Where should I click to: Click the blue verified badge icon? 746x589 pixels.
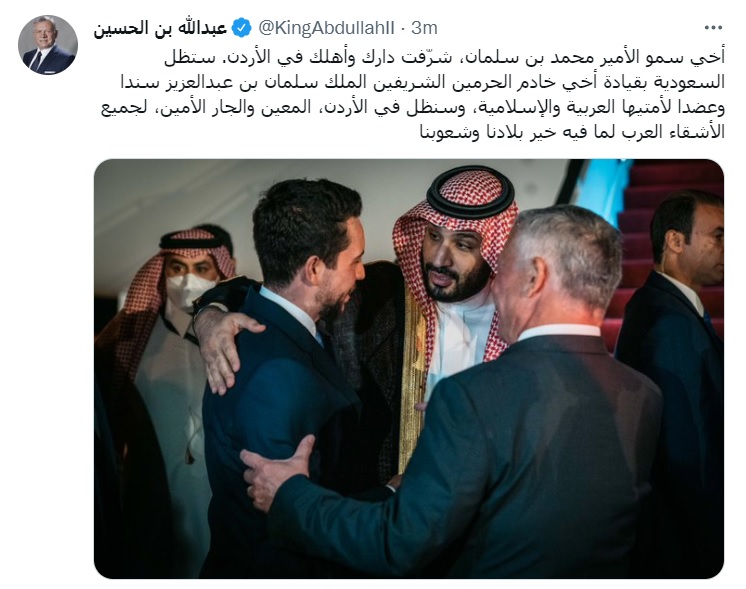[242, 28]
